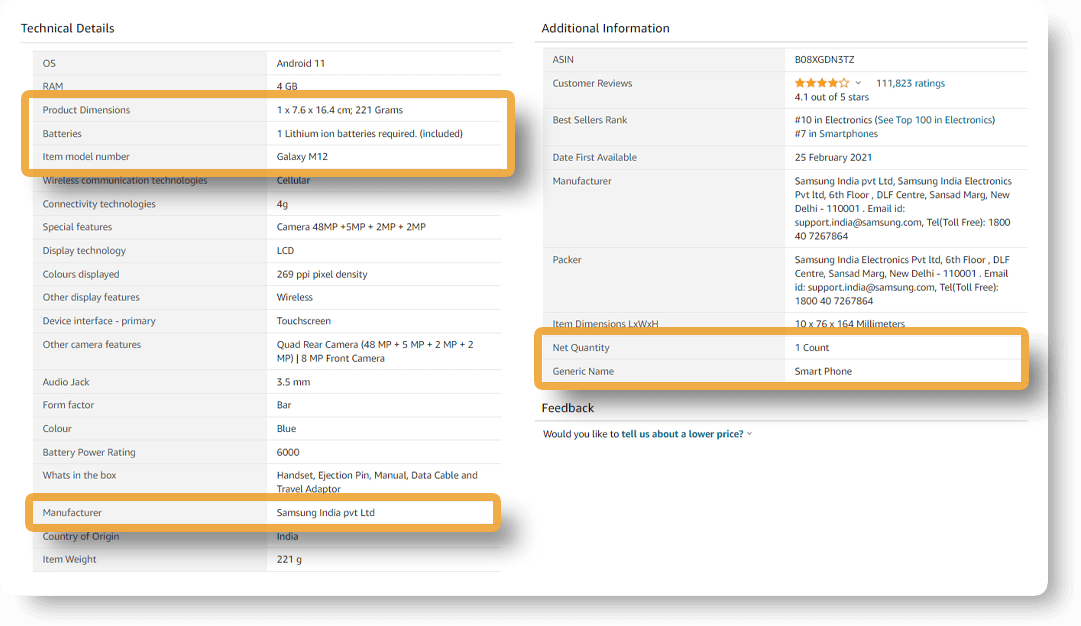Click the Country of Origin value India
Viewport: 1081px width, 626px height.
[x=287, y=536]
